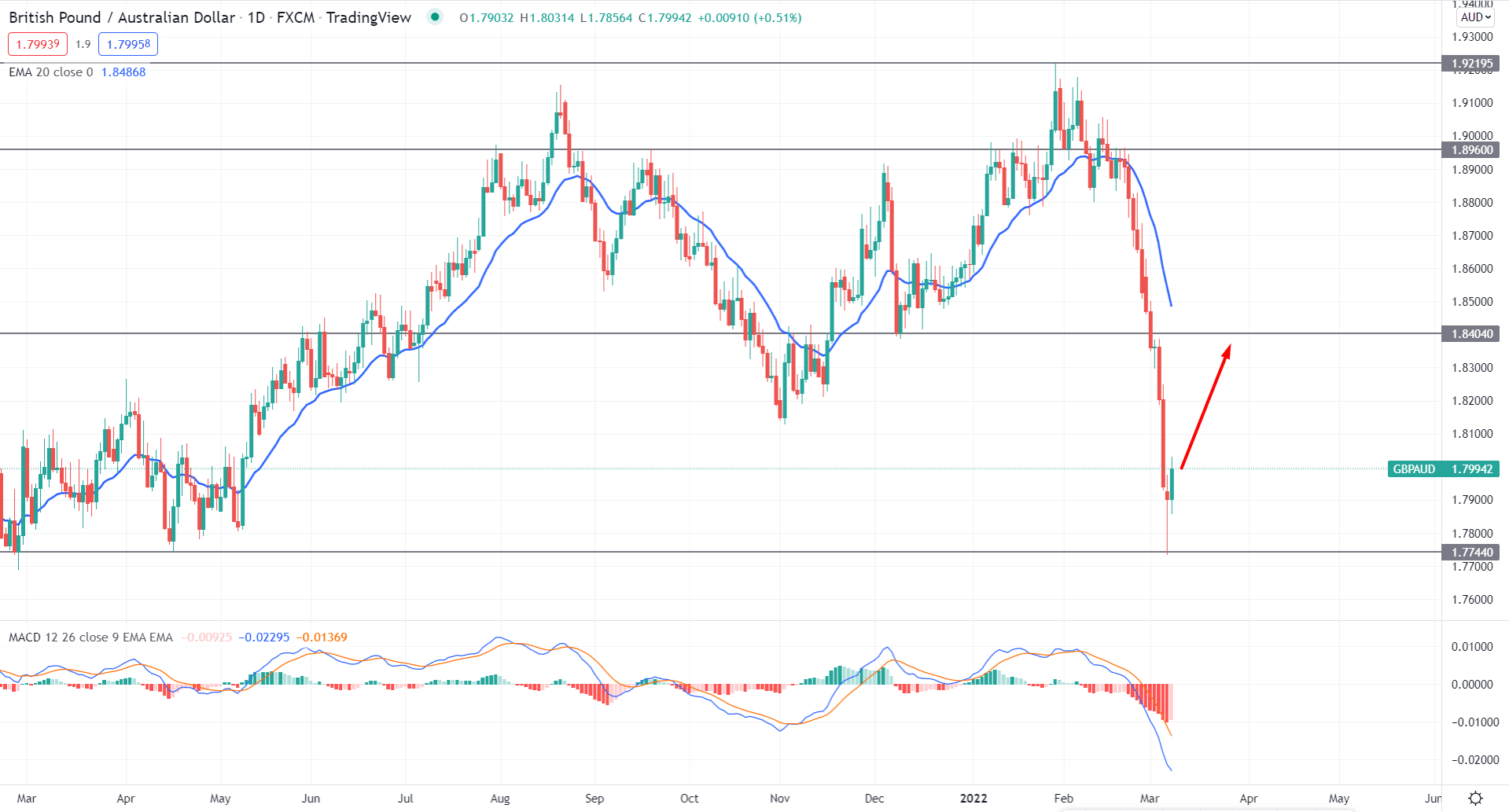Select the EMA 20 close indicator legend

pos(51,72)
